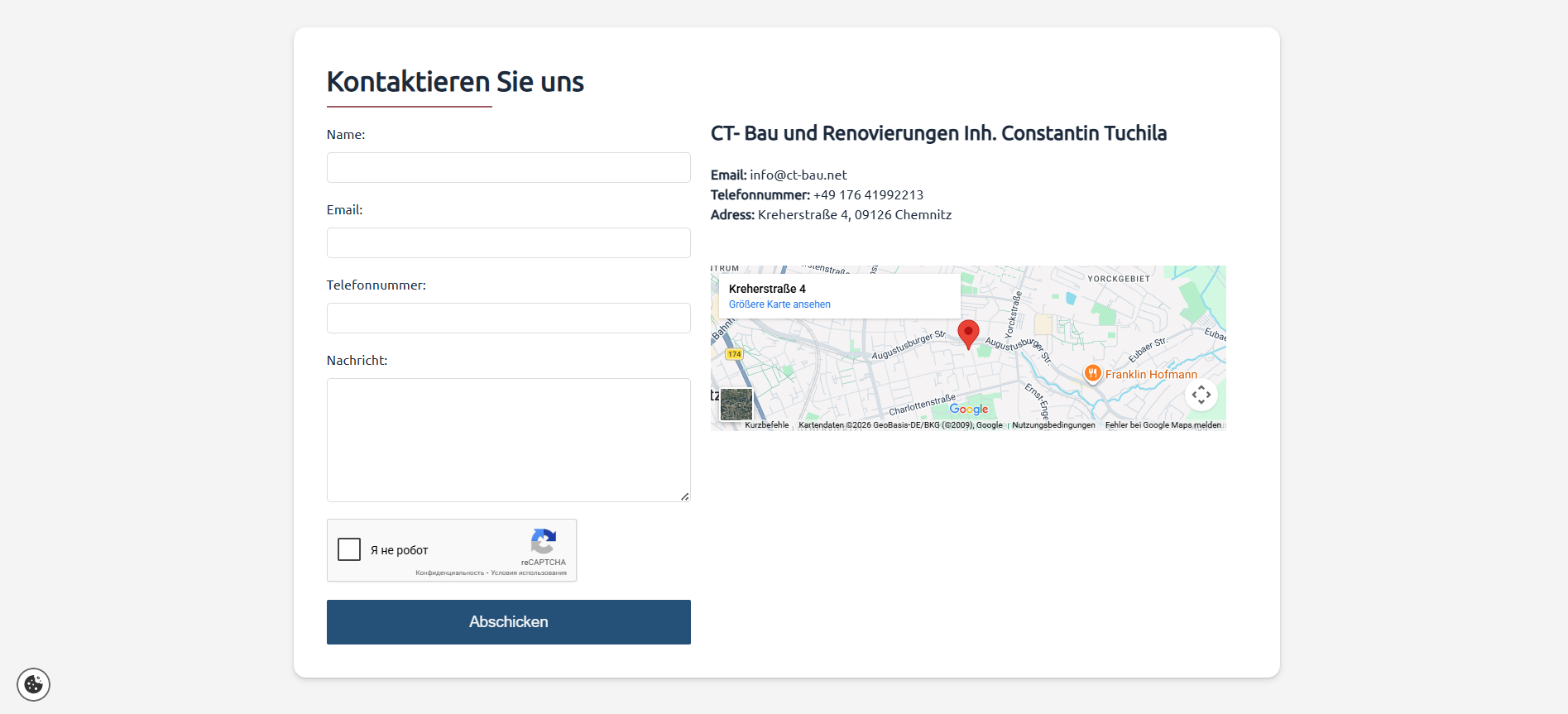Open the Kurzbefehle map shortcuts
Image resolution: width=1568 pixels, height=714 pixels.
[766, 425]
